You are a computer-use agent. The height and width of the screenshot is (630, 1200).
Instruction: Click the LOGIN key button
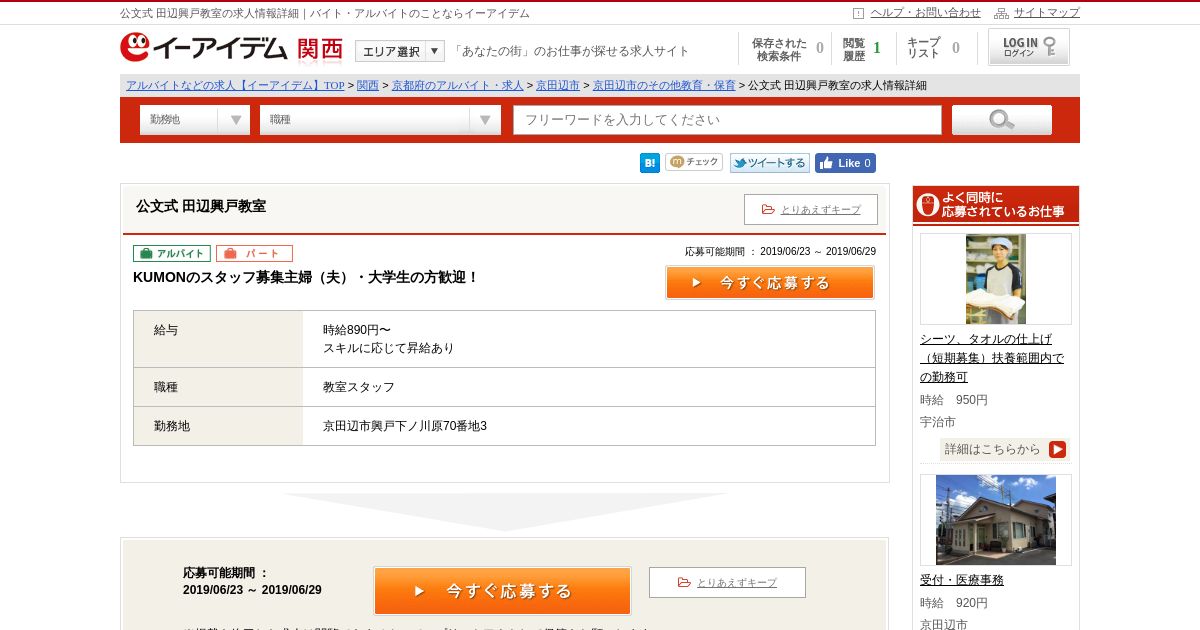[1029, 47]
